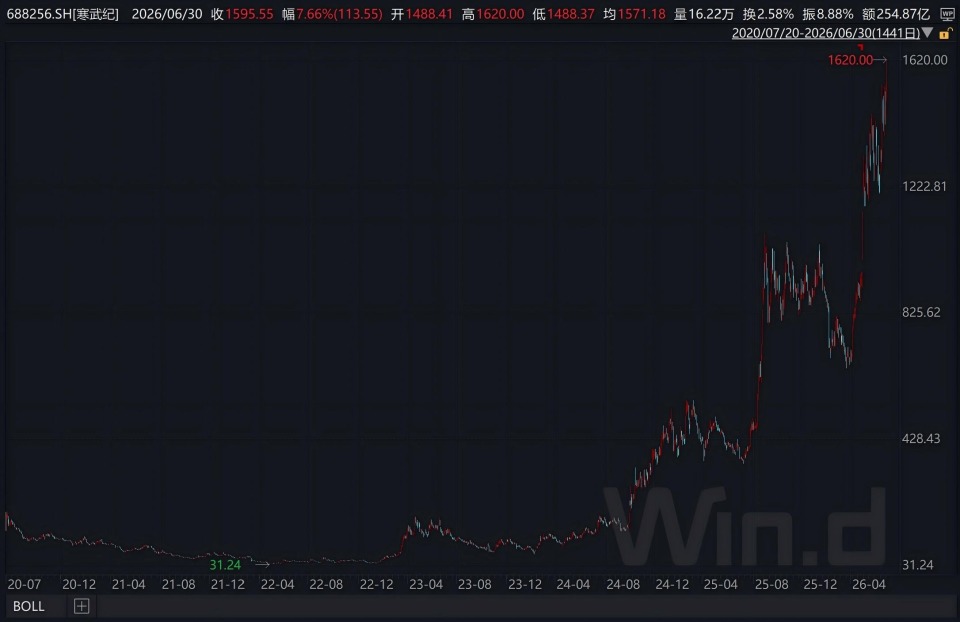Image resolution: width=960 pixels, height=622 pixels.
Task: Click the 21-12 time axis label
Action: coord(228,585)
